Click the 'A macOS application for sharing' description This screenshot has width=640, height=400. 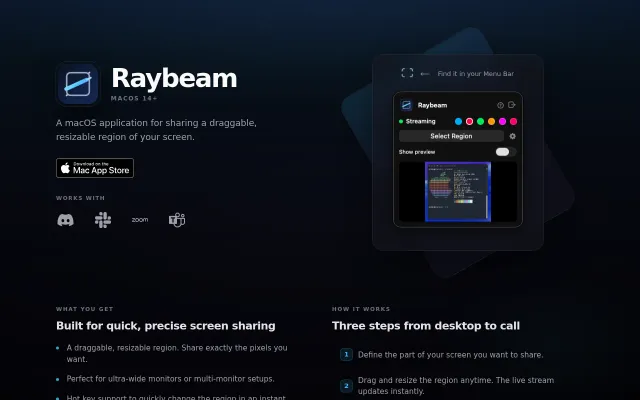coord(156,130)
